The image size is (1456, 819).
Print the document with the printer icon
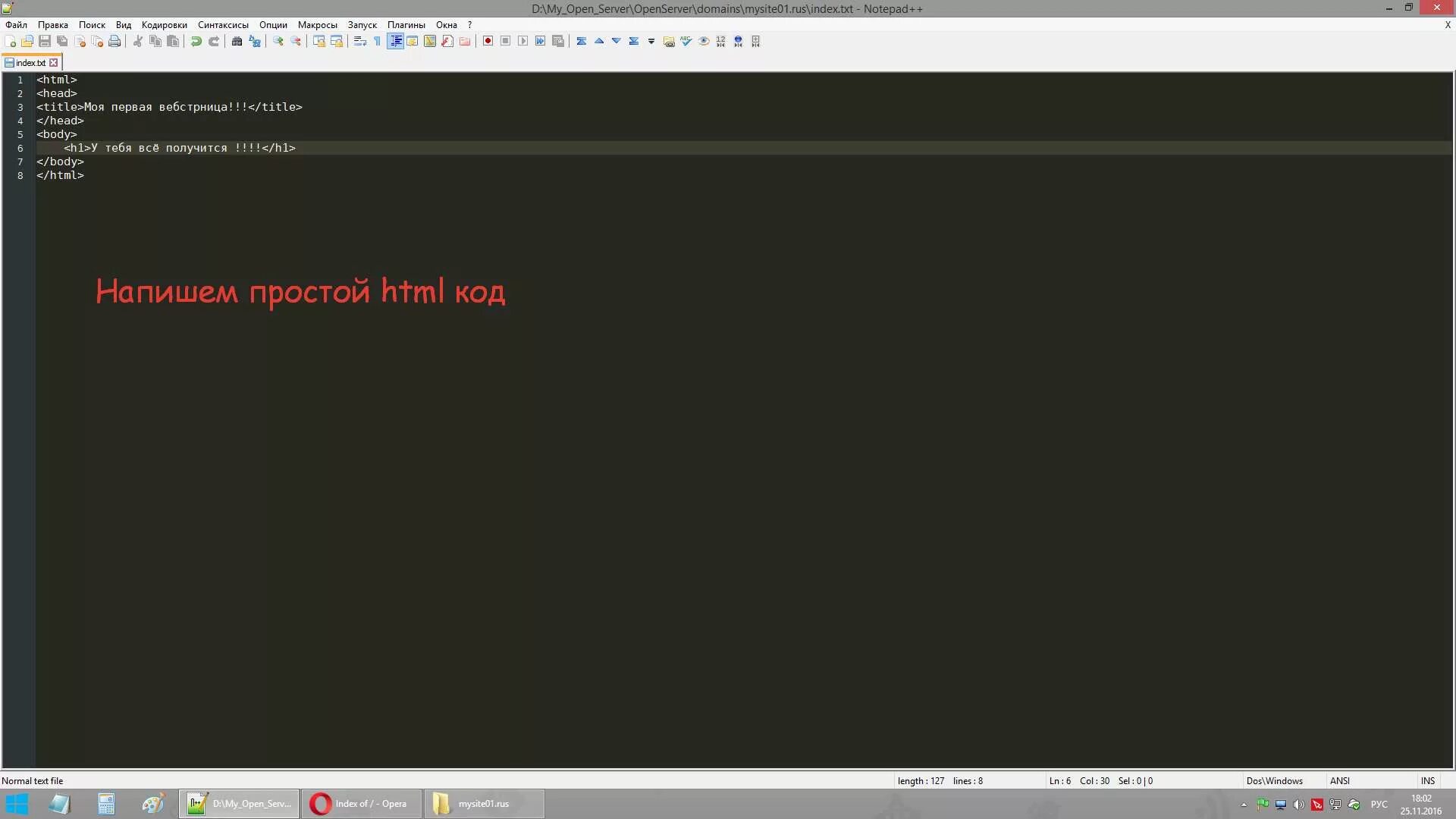click(115, 41)
